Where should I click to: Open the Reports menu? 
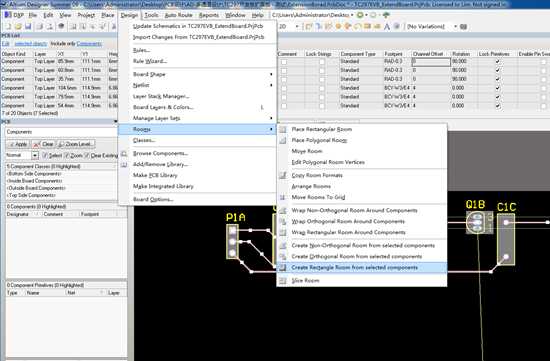pyautogui.click(x=209, y=15)
